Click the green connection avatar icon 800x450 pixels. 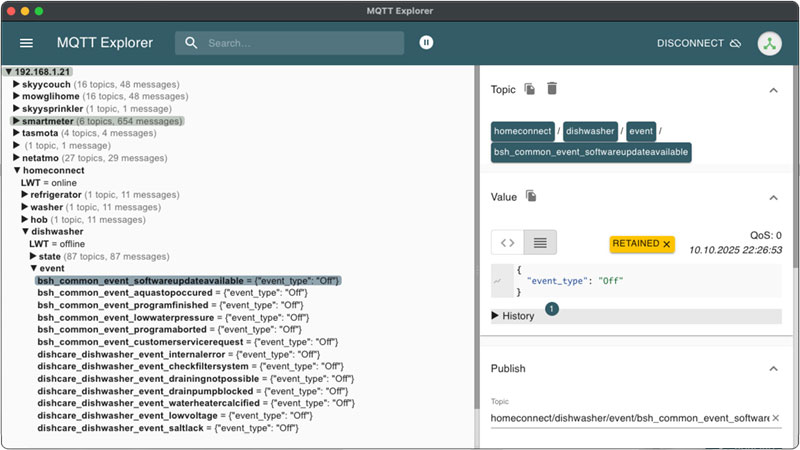(769, 43)
